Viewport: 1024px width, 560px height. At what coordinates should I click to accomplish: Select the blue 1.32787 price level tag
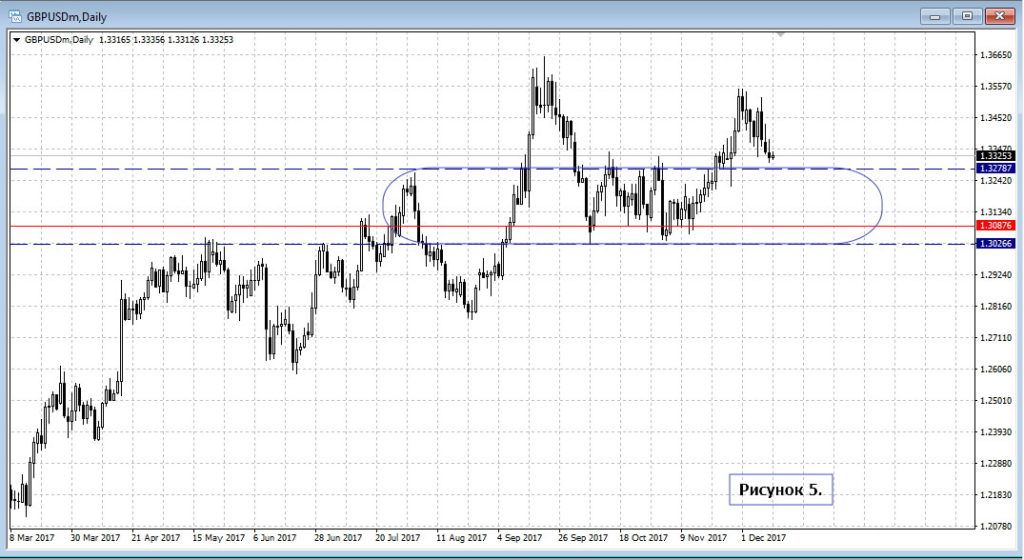click(x=997, y=169)
